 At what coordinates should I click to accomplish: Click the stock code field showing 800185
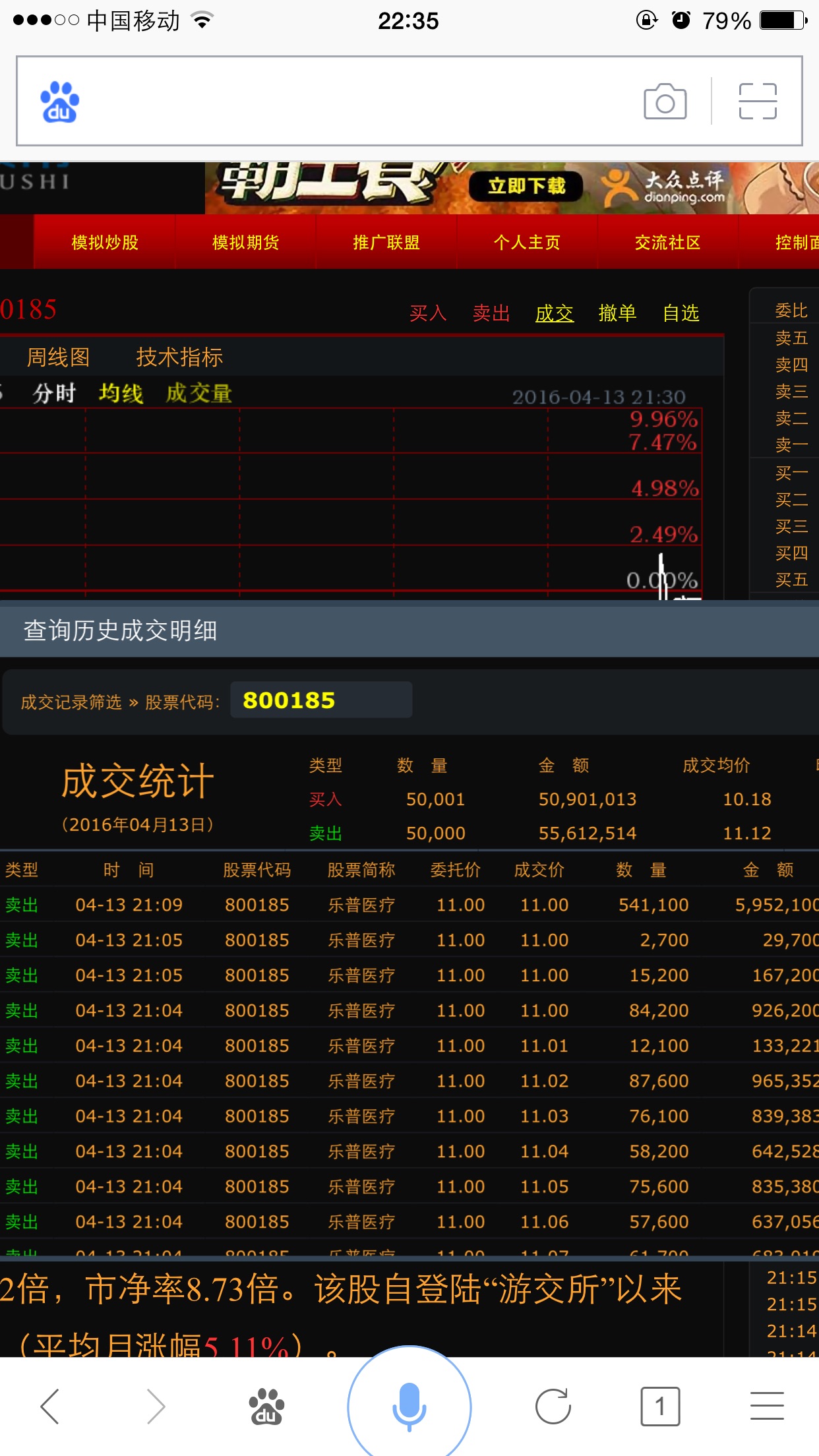(x=321, y=700)
